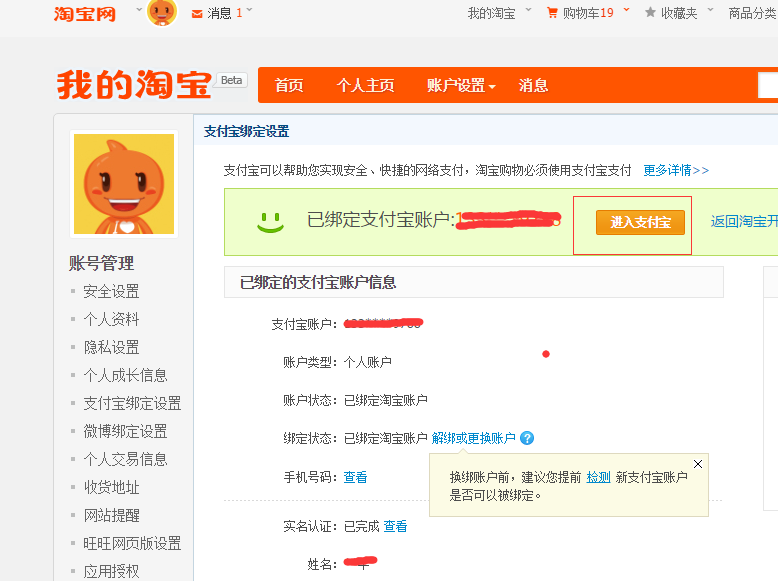Screen dimensions: 778x581
Task: Click 查看 next to 手机号码
Action: pos(355,477)
